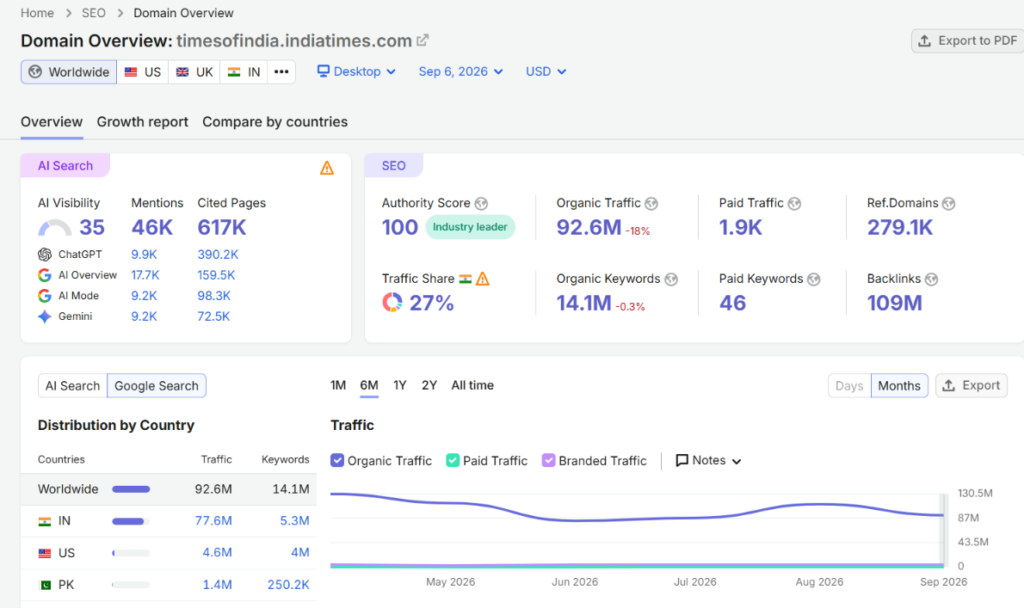The height and width of the screenshot is (608, 1024).
Task: Click the Traffic Share donut chart icon
Action: (x=392, y=302)
